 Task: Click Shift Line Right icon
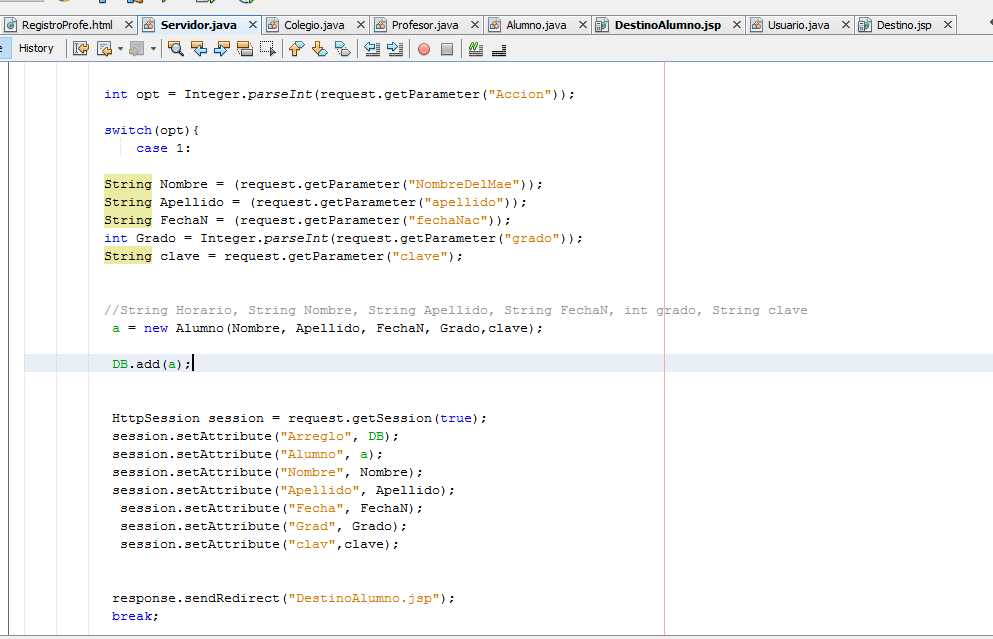(395, 49)
